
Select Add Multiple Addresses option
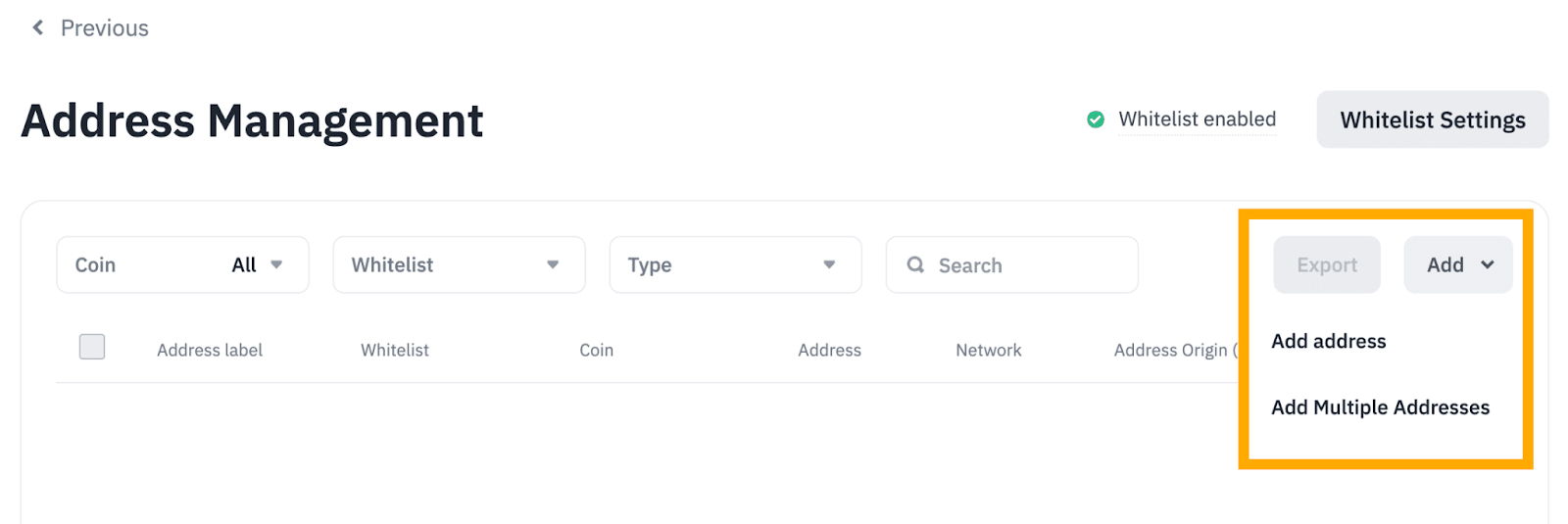[x=1380, y=407]
